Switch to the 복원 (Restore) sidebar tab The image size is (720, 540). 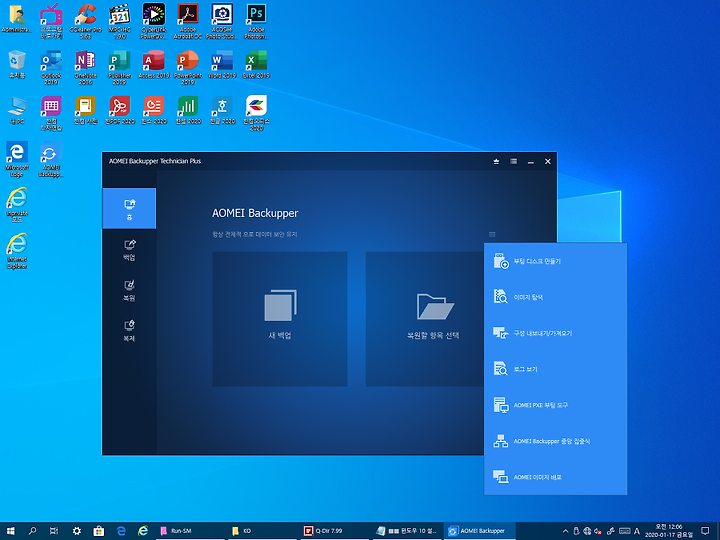129,291
